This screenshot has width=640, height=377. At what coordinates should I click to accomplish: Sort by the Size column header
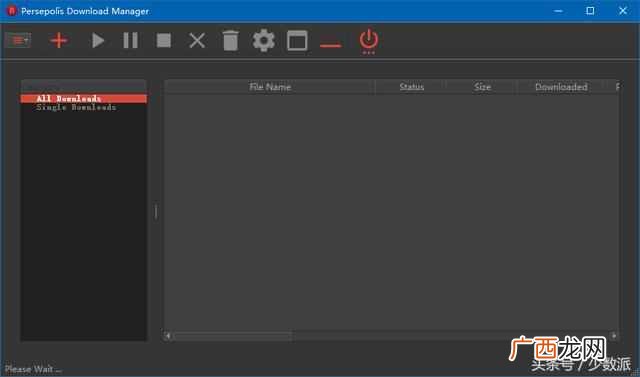482,87
